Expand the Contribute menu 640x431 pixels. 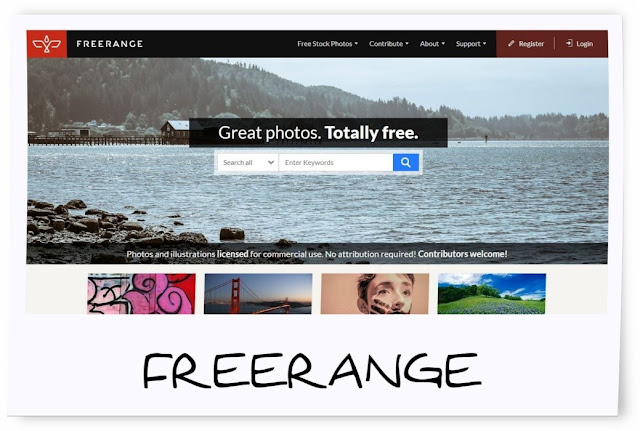[x=389, y=44]
